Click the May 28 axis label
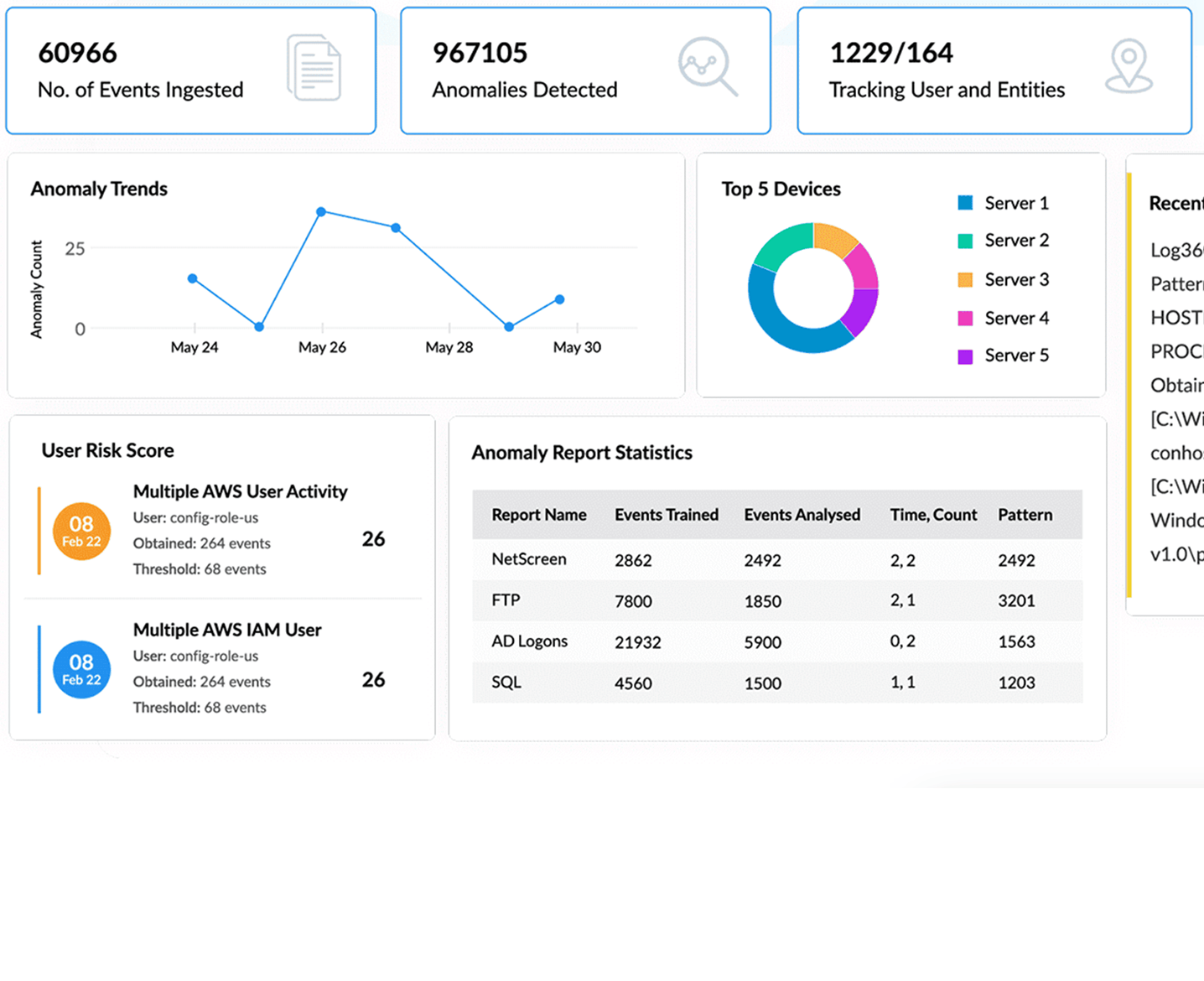 click(x=449, y=347)
